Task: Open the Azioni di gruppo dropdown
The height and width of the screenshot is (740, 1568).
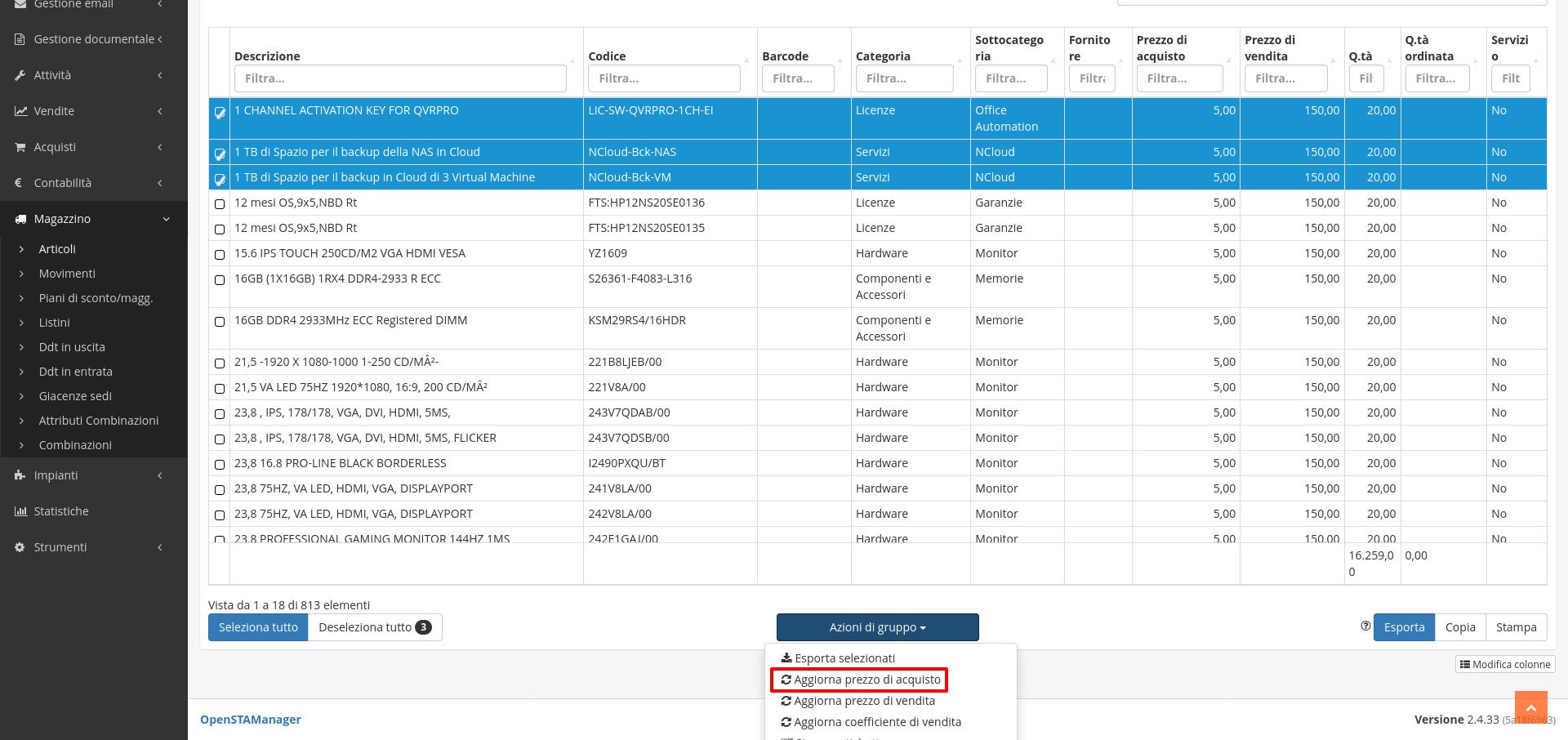Action: (x=877, y=627)
